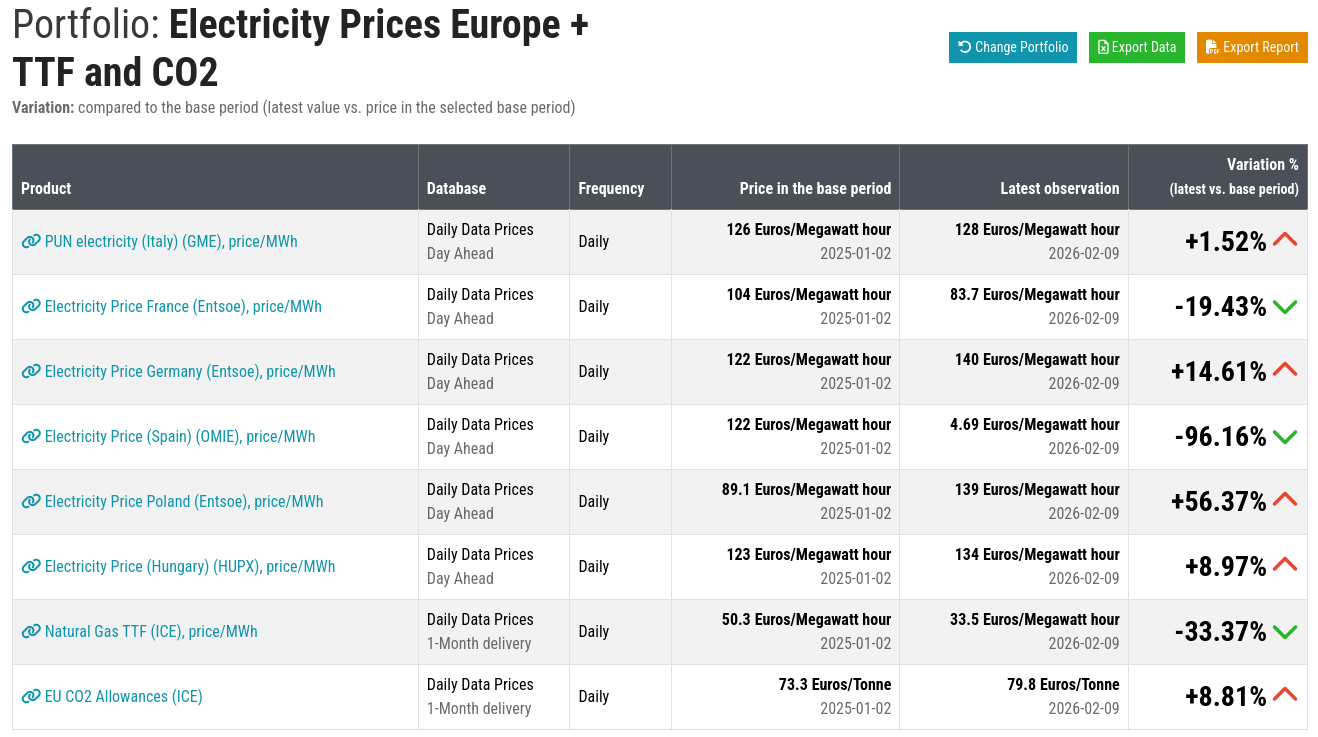Click green down arrow for Spain variation
This screenshot has height=737, width=1318.
[1285, 437]
